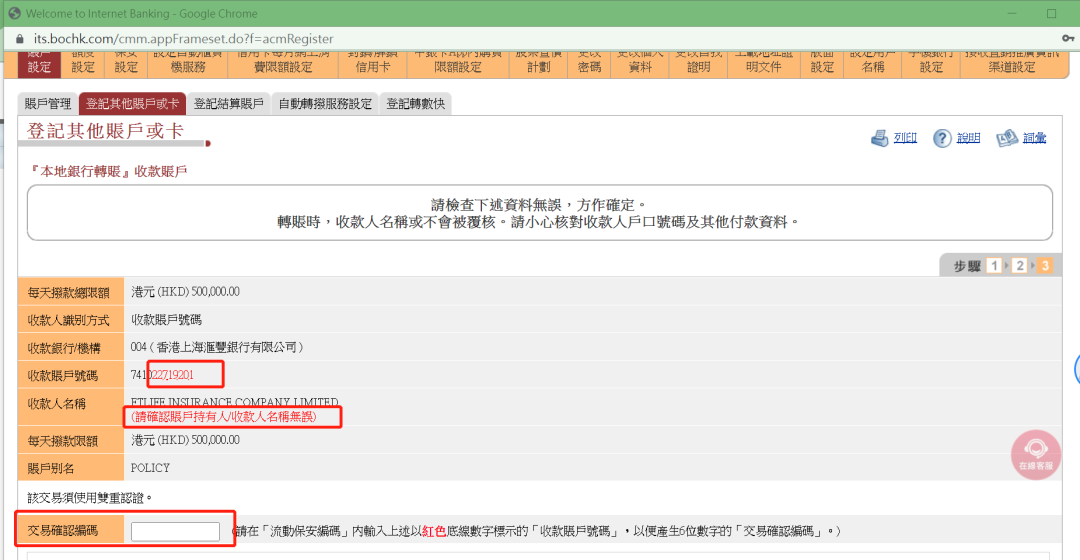
Task: Open the 費限額設定 menu item
Action: [x=283, y=64]
